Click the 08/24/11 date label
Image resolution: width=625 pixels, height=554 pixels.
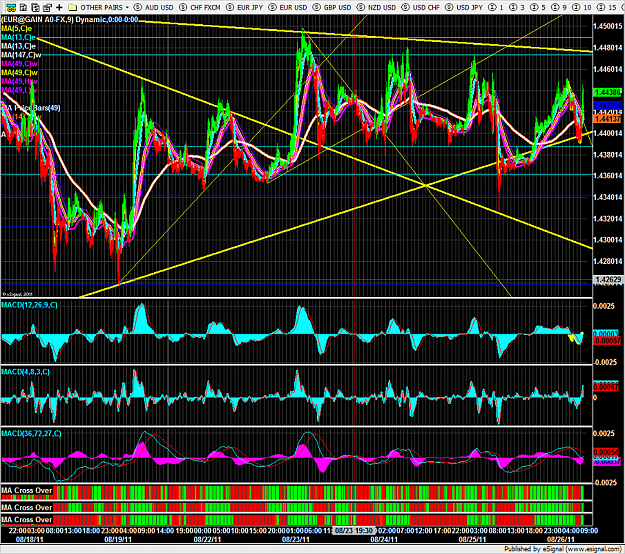click(x=384, y=539)
